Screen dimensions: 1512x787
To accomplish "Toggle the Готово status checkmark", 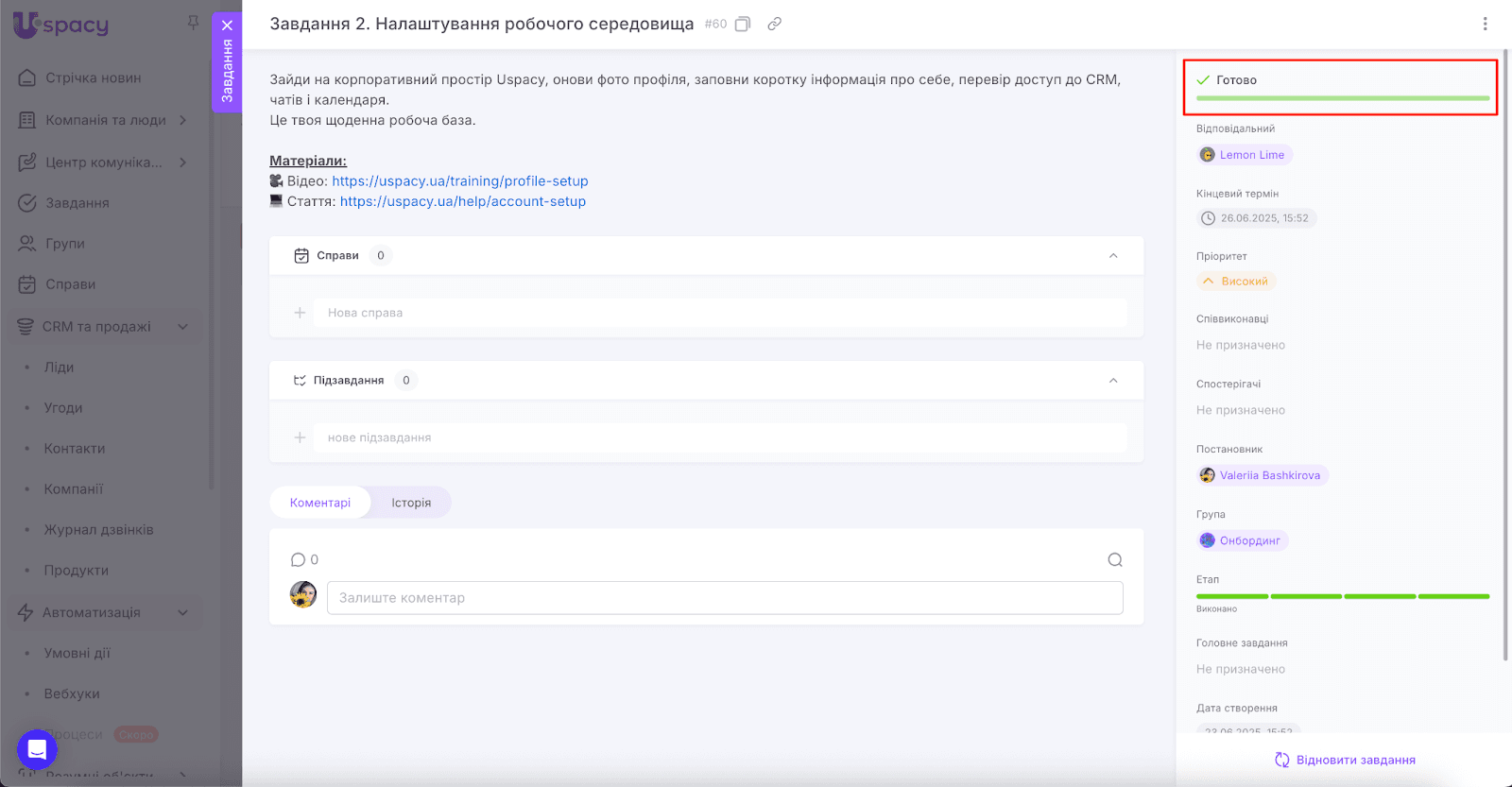I will [x=1203, y=80].
